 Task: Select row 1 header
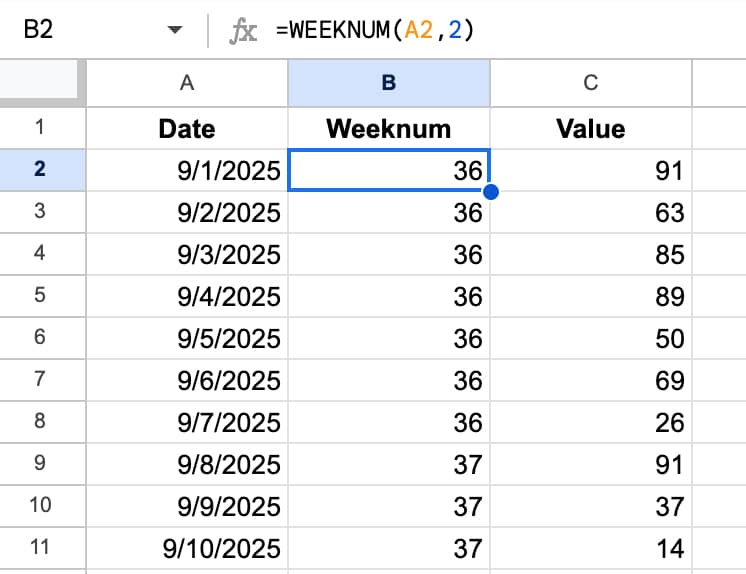tap(42, 128)
